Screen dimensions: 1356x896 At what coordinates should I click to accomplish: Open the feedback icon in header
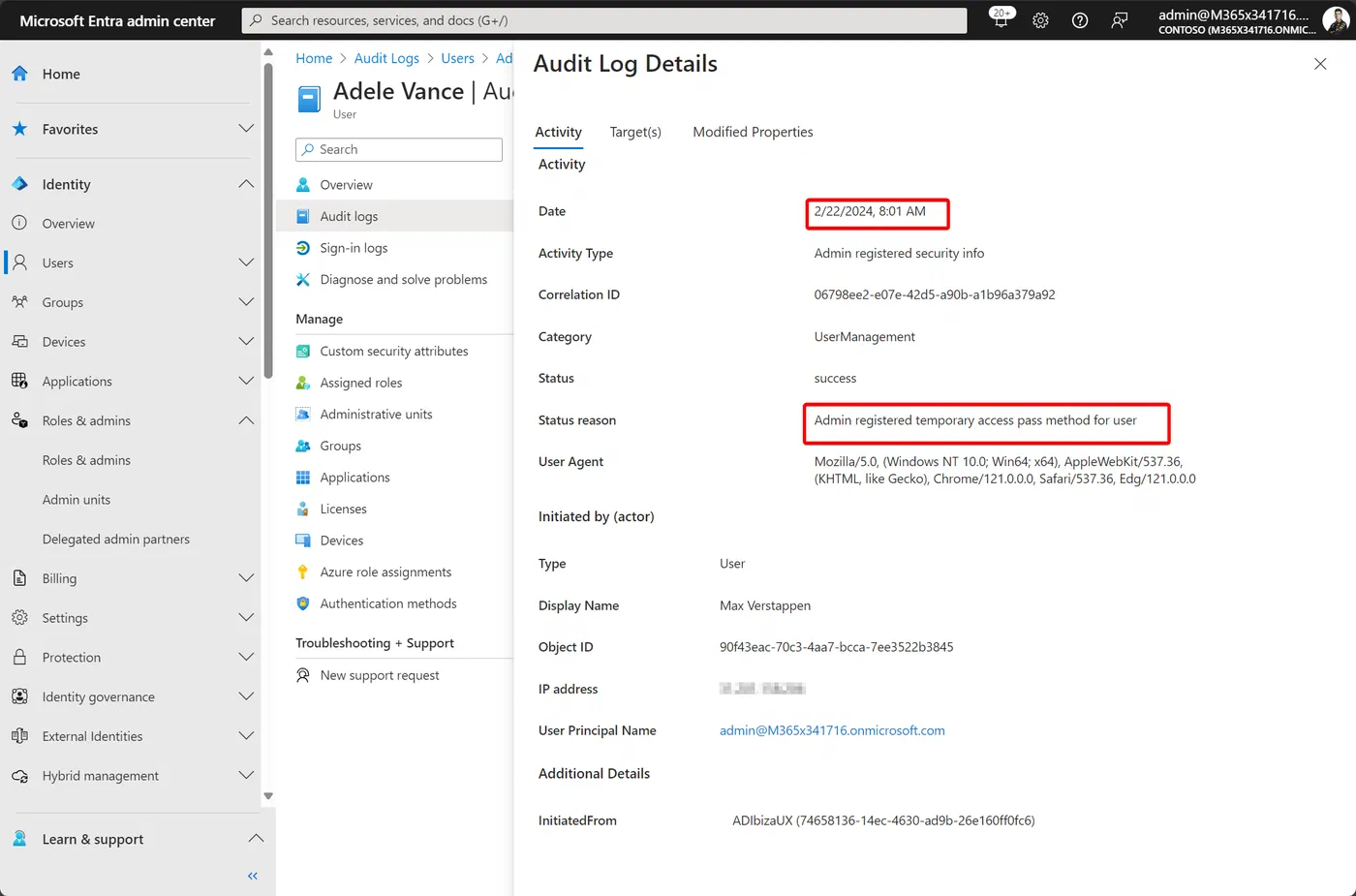[1120, 20]
